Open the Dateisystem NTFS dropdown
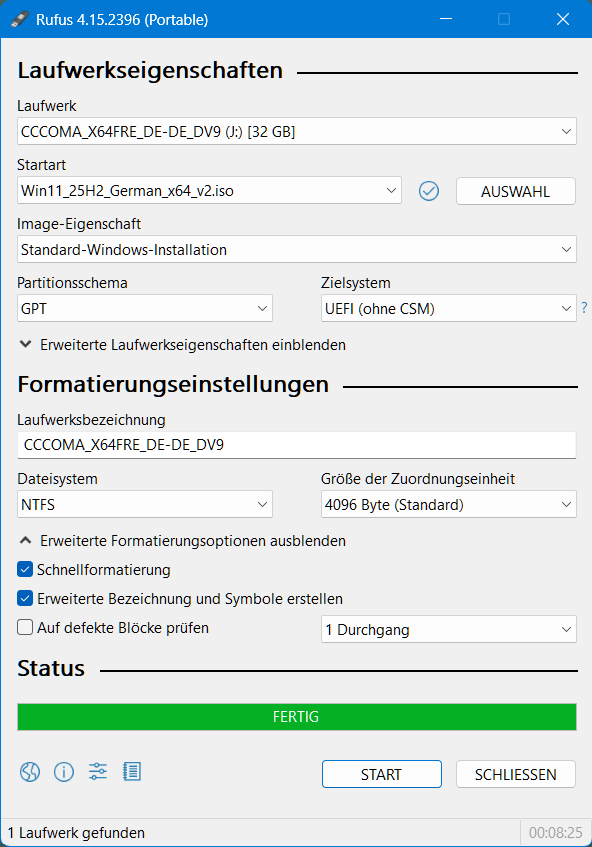 tap(145, 505)
